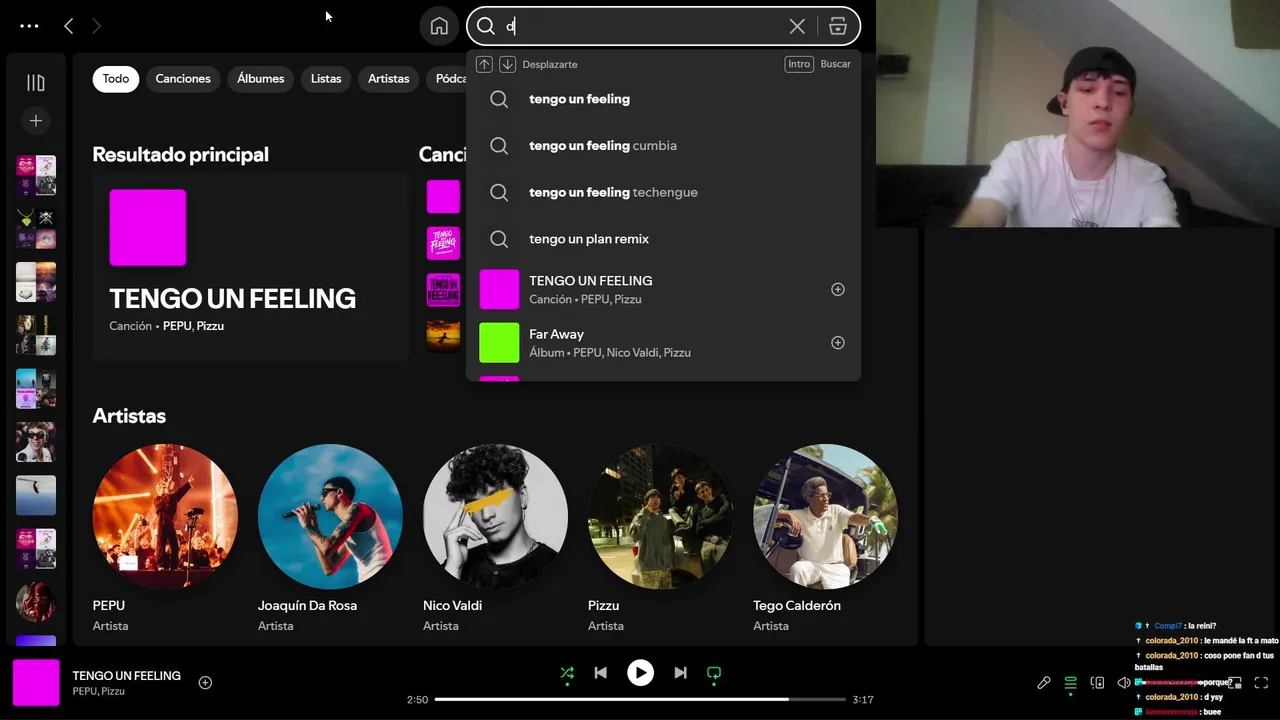Skip to the previous track
Screen dimensions: 1280x720
[x=600, y=673]
